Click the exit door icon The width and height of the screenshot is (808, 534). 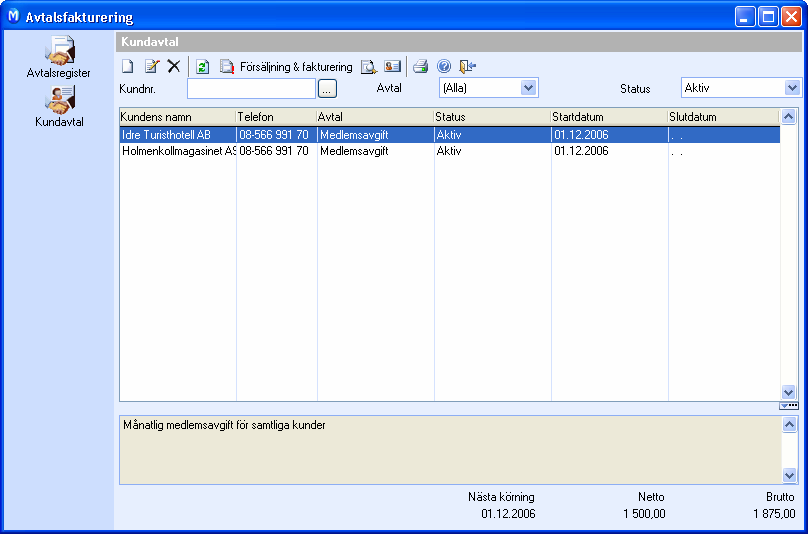coord(467,66)
